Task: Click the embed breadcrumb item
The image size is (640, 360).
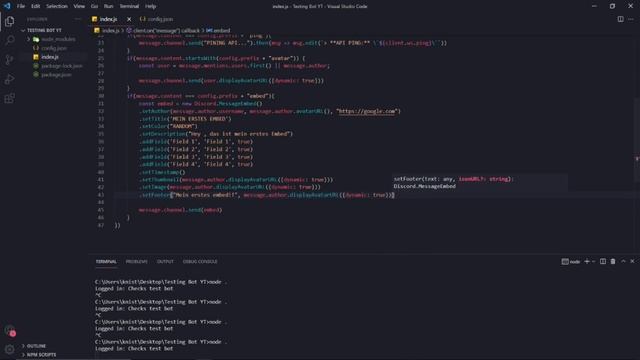Action: (218, 31)
